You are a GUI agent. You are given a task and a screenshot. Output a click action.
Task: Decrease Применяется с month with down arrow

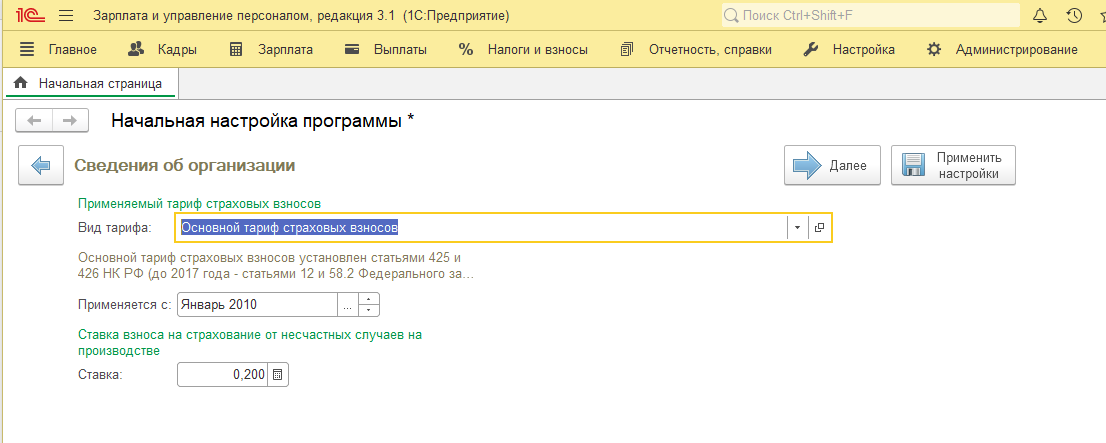(x=369, y=310)
